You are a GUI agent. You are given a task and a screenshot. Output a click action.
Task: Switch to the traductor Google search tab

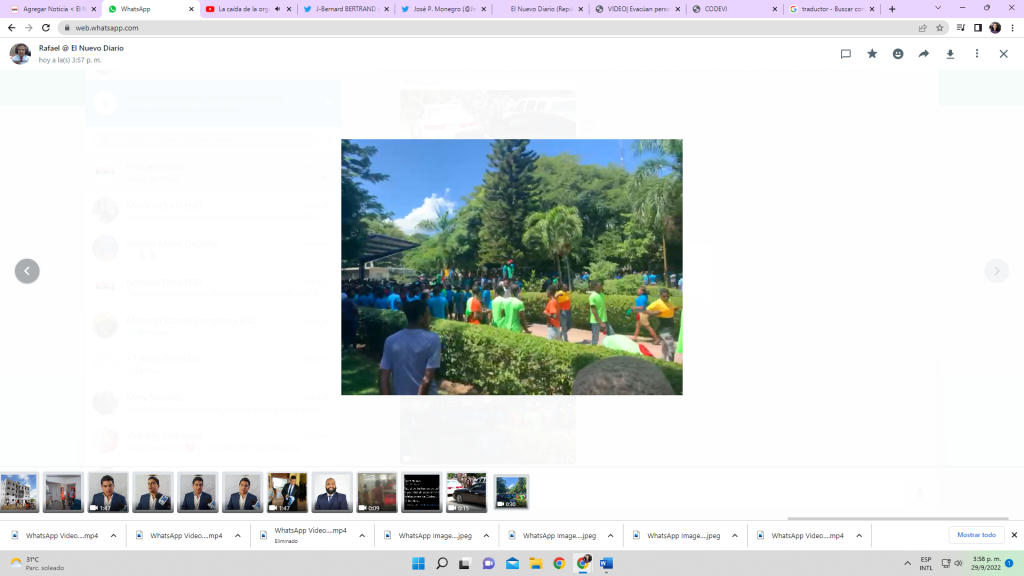tap(825, 9)
